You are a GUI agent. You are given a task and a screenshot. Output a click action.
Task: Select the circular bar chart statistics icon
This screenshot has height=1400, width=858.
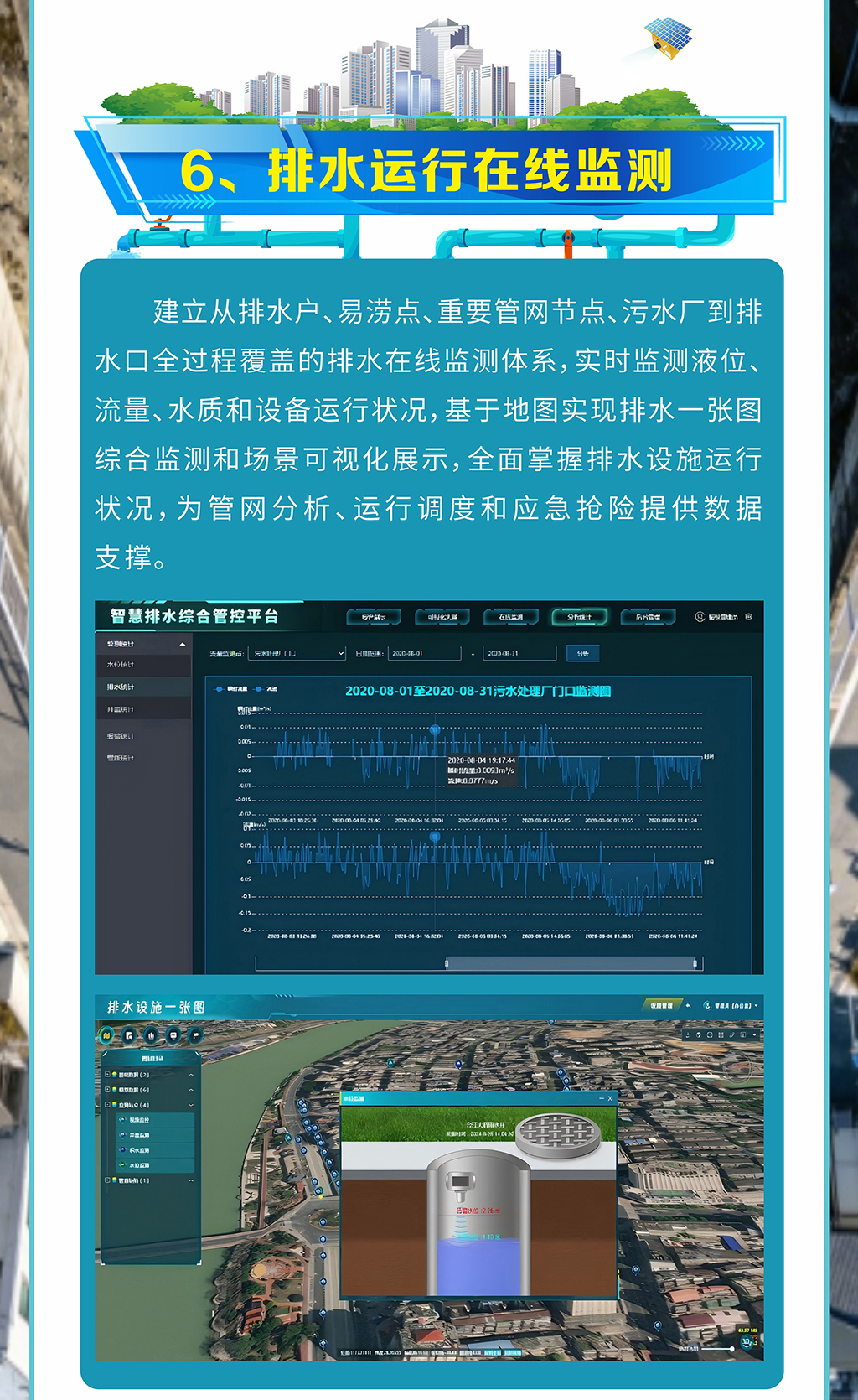point(151,1035)
